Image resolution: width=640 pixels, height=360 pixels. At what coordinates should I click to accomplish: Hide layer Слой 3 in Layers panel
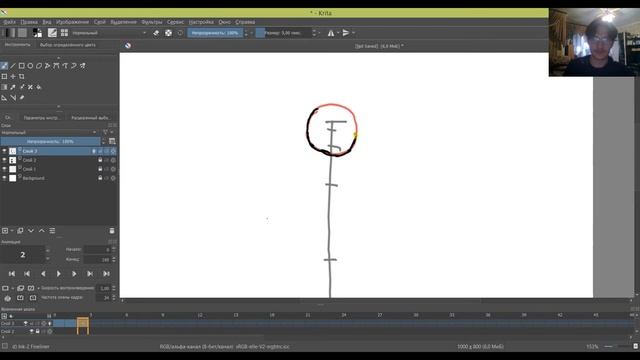pyautogui.click(x=4, y=151)
